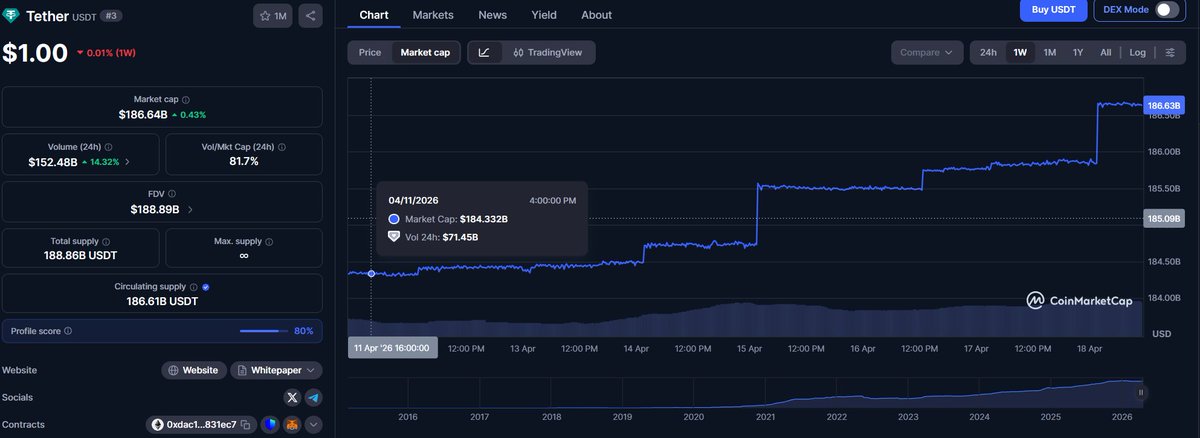Click the 2021 label on the range timeline
This screenshot has width=1200, height=438.
766,417
